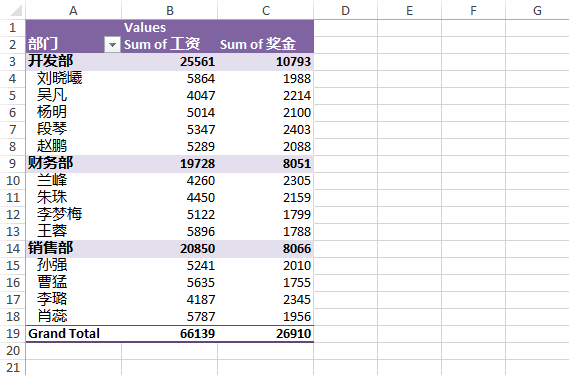
Task: Select bonus value 2403
Action: point(297,130)
